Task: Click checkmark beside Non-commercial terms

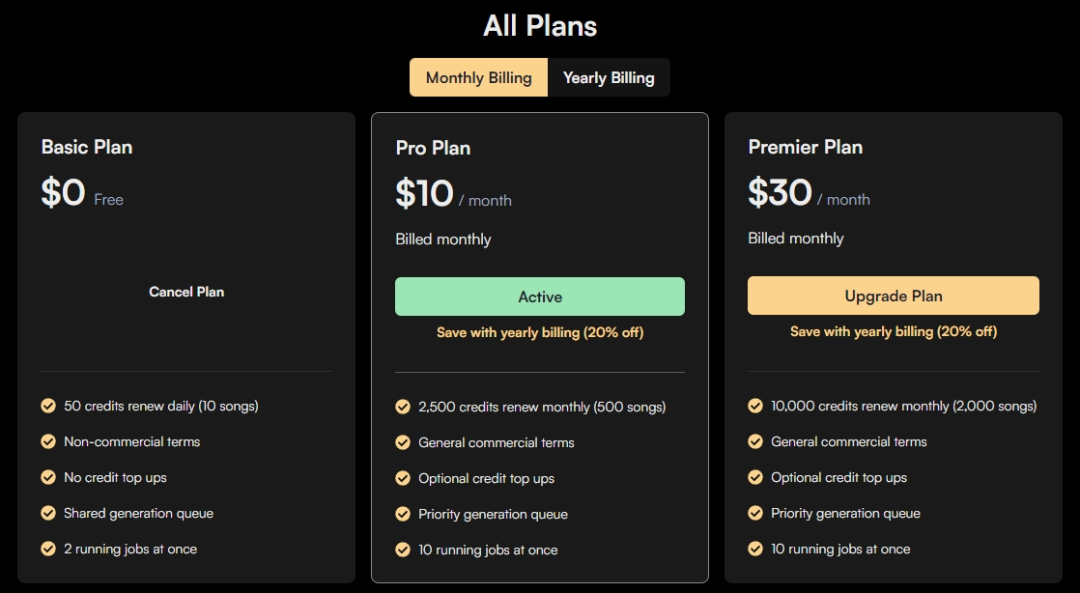Action: point(48,441)
